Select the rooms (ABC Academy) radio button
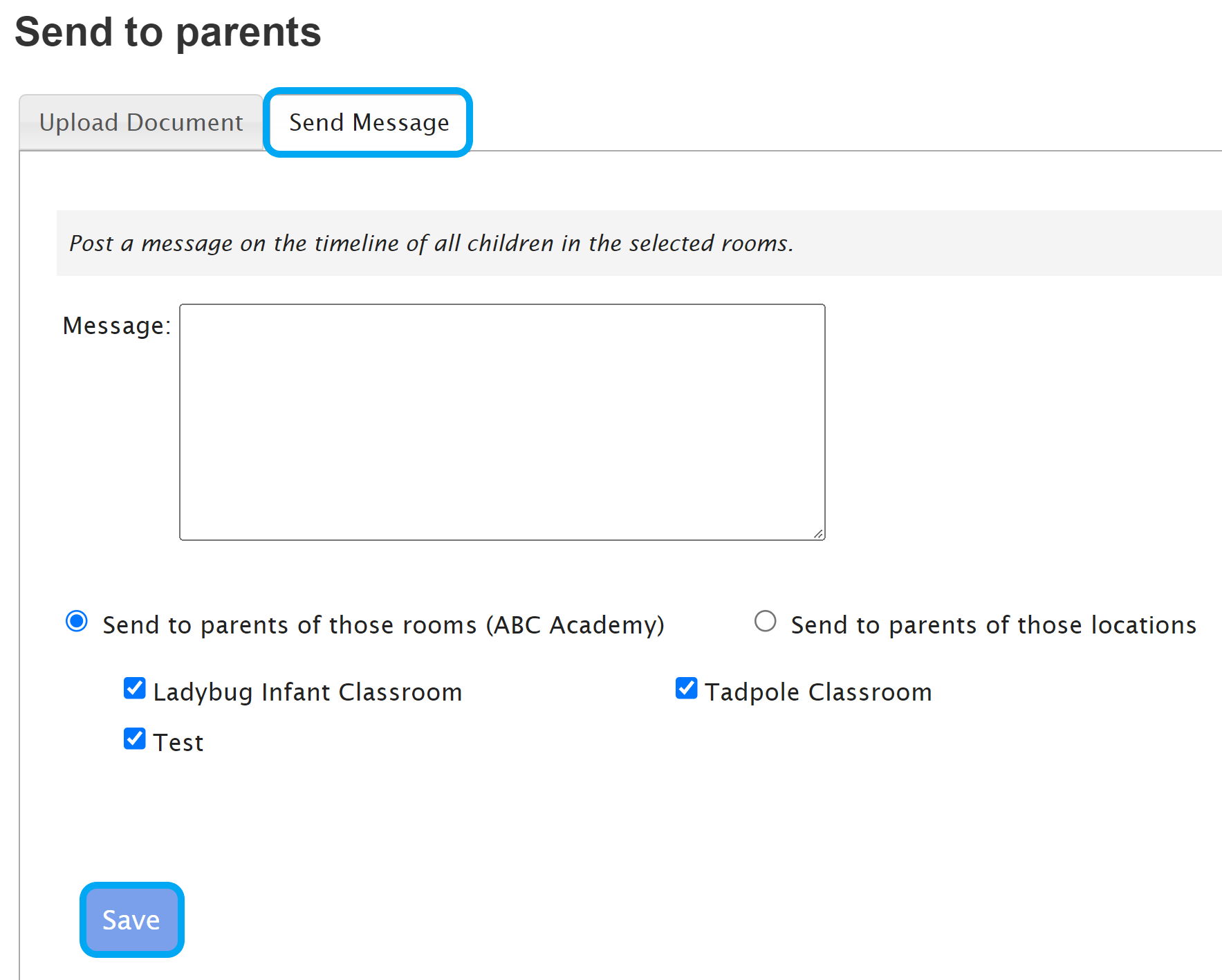 (77, 621)
